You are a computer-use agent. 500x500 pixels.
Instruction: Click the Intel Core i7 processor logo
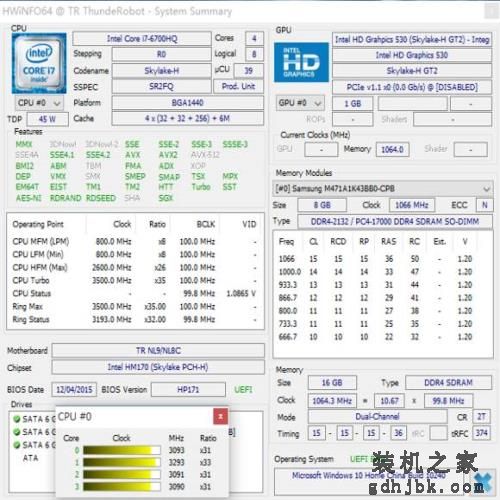coord(39,63)
